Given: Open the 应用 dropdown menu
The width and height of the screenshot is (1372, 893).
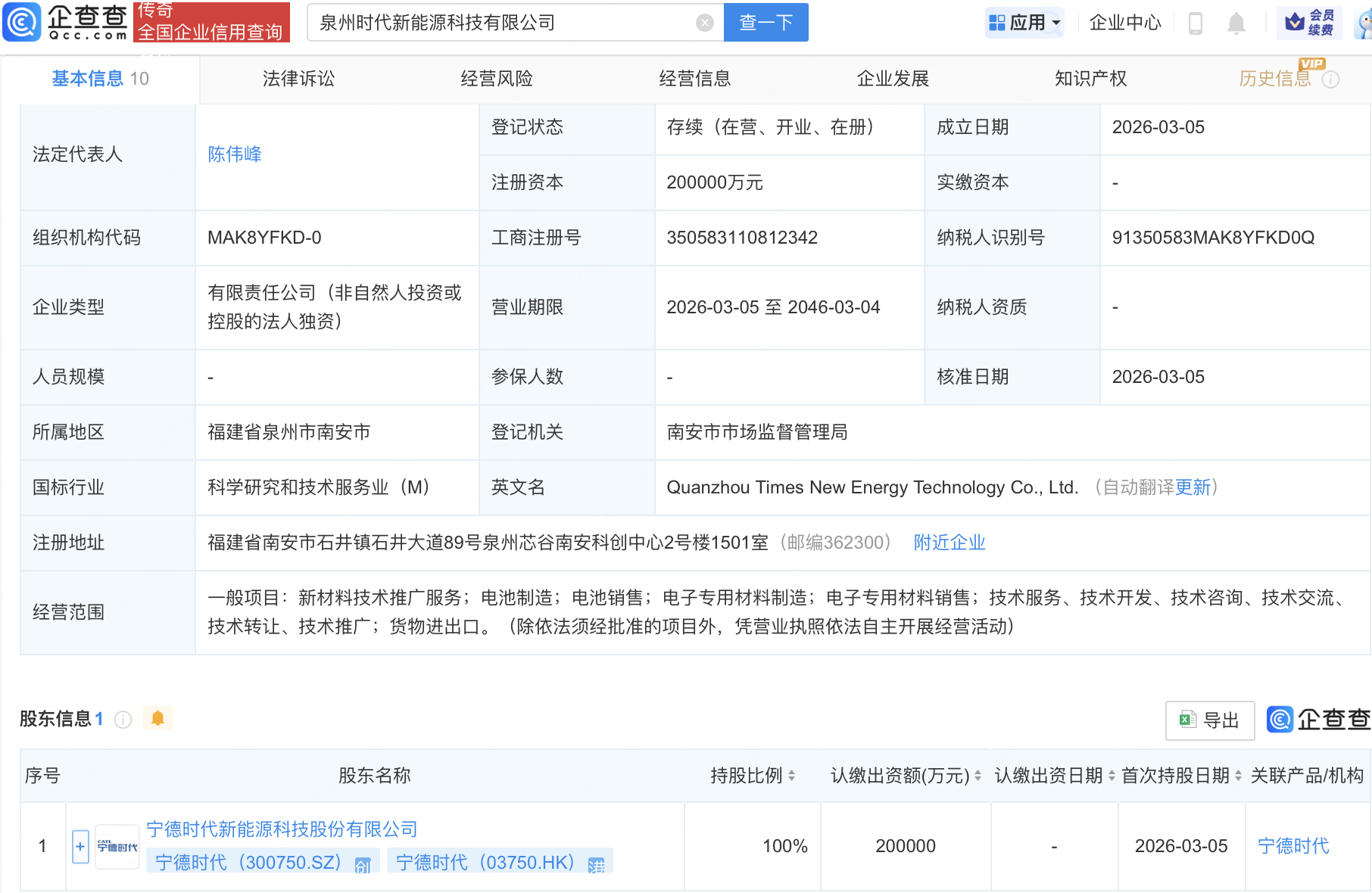Looking at the screenshot, I should pyautogui.click(x=1024, y=22).
